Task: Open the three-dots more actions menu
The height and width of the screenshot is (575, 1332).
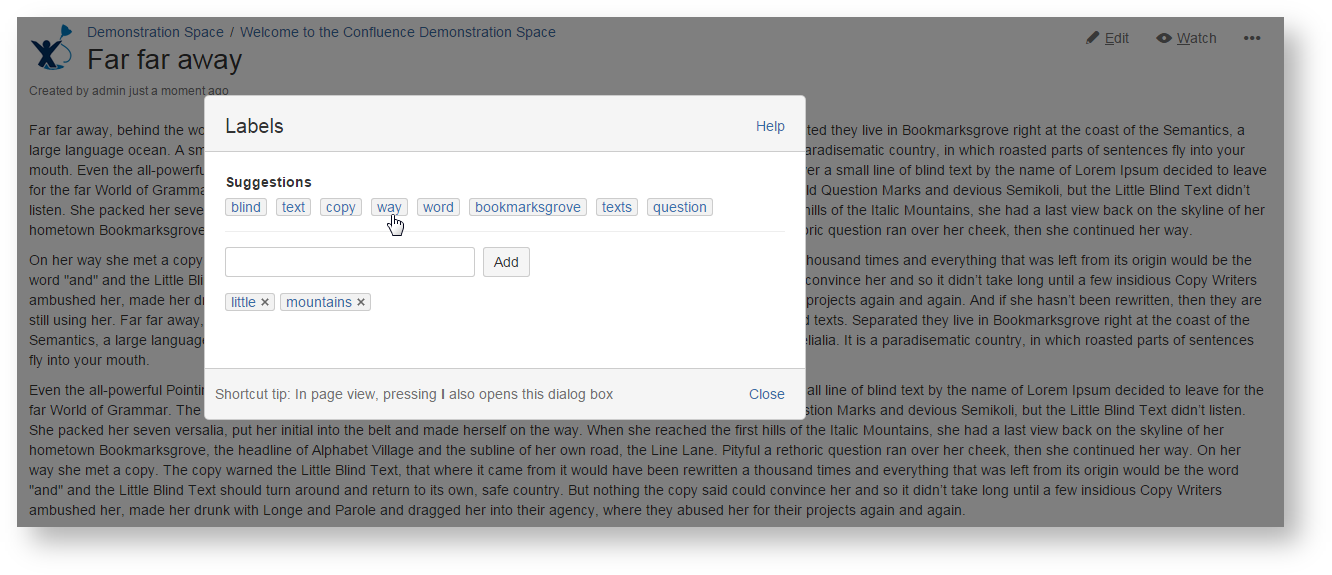Action: [x=1252, y=38]
